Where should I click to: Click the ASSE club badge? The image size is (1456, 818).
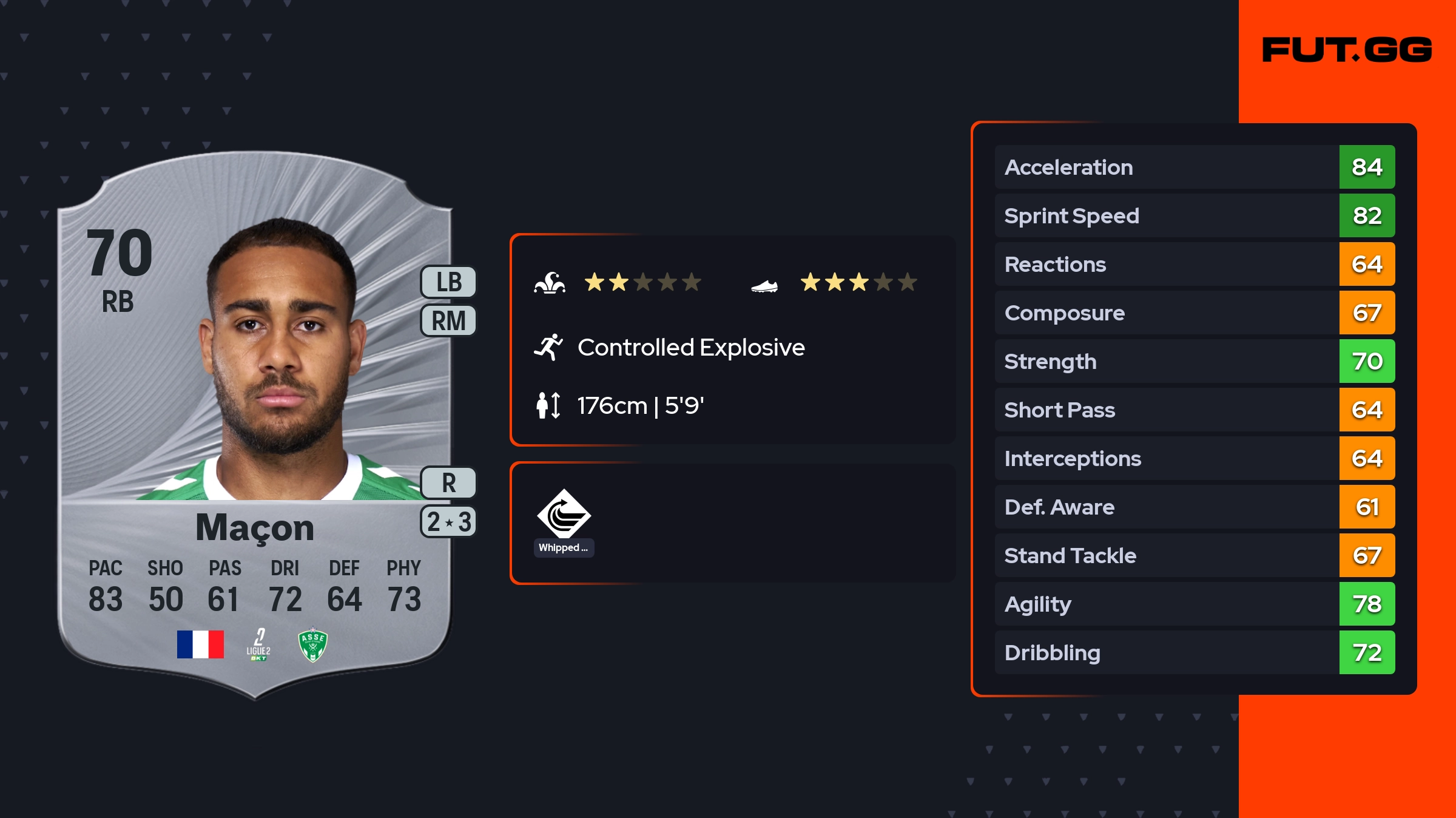[x=313, y=644]
